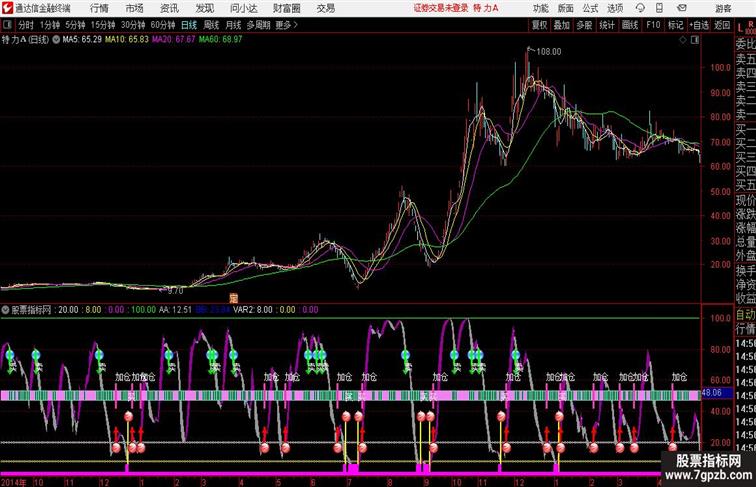Click the AA: 12.51 indicator value
The height and width of the screenshot is (487, 756).
point(176,310)
